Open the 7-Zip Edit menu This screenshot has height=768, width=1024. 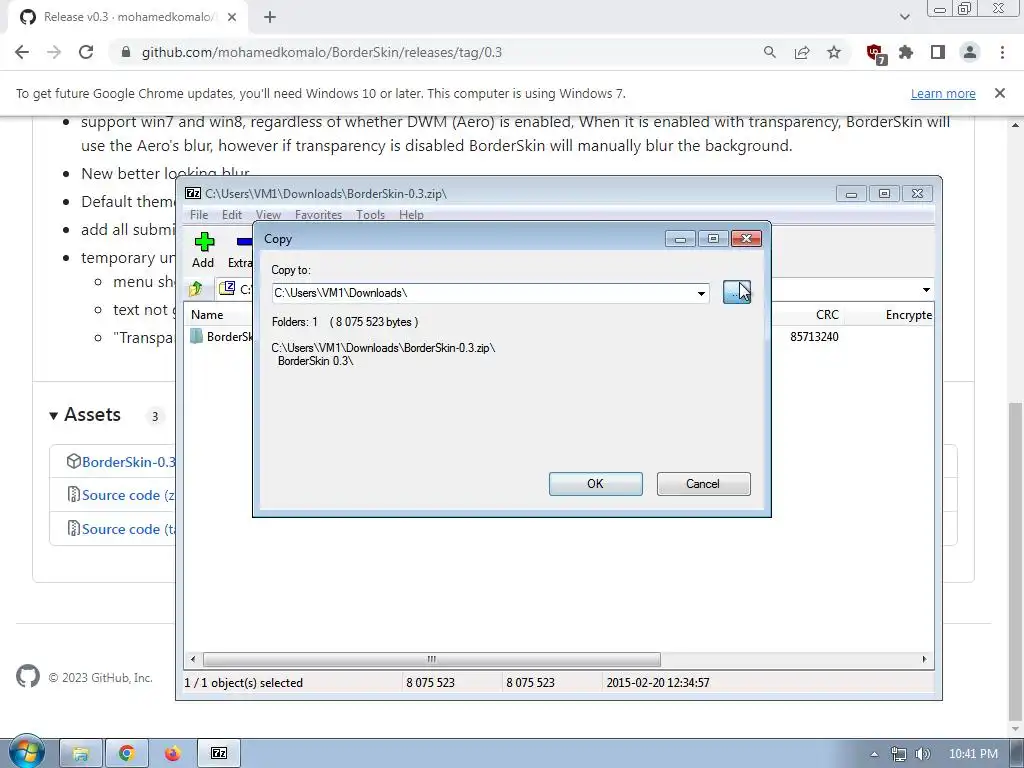(232, 215)
